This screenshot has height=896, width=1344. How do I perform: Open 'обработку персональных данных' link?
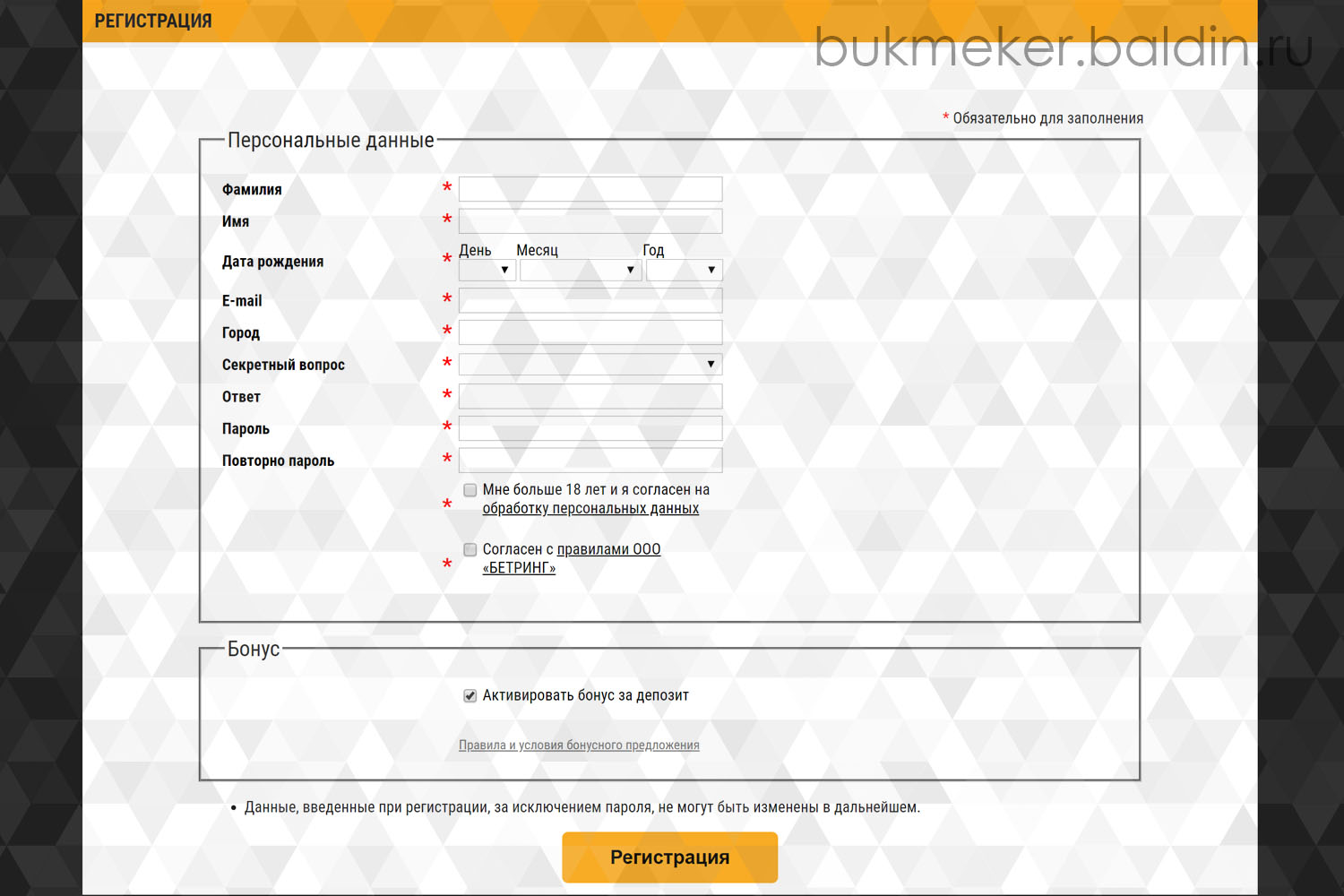coord(590,509)
